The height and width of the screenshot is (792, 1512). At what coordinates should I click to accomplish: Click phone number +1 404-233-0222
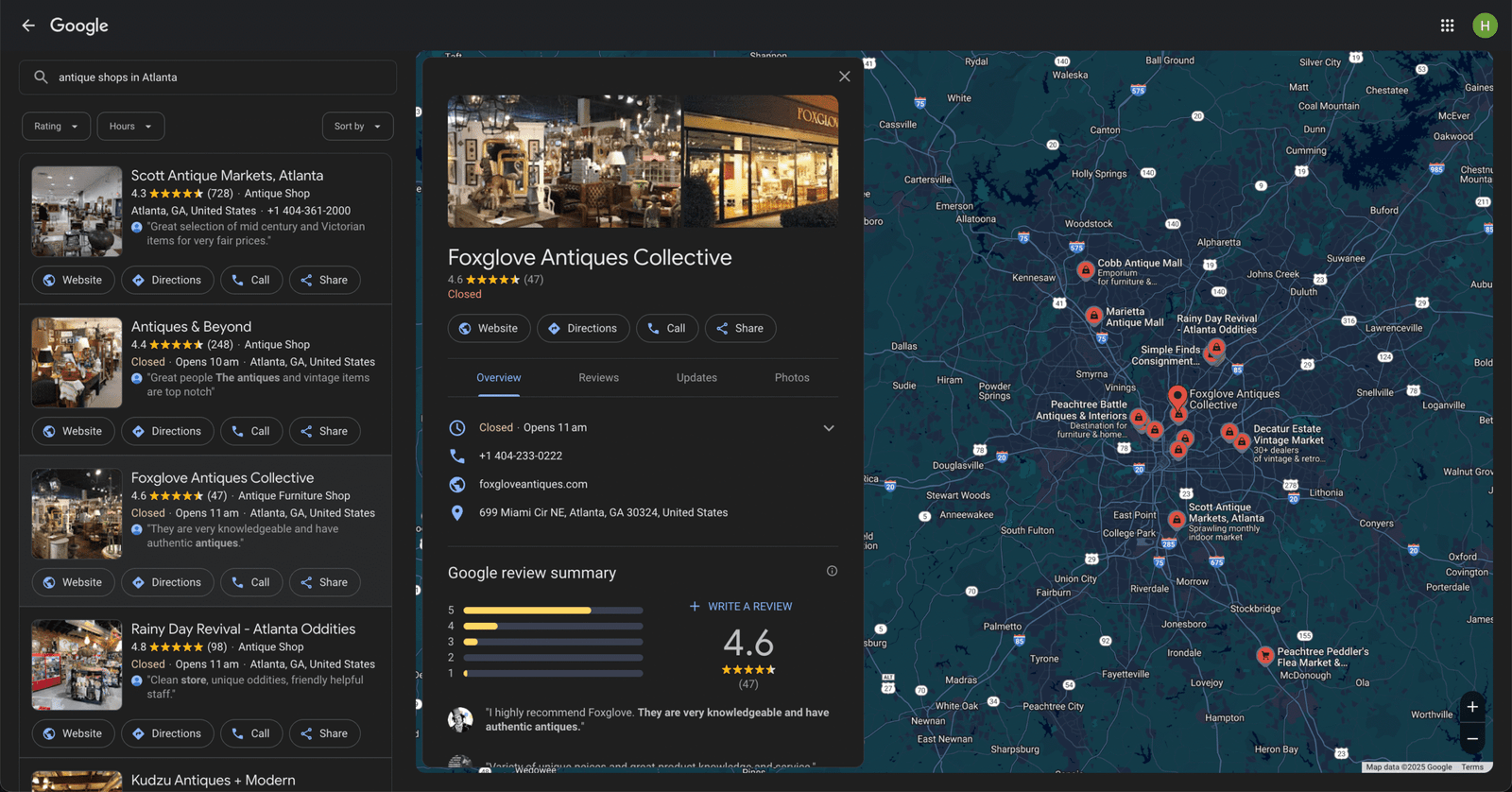521,456
